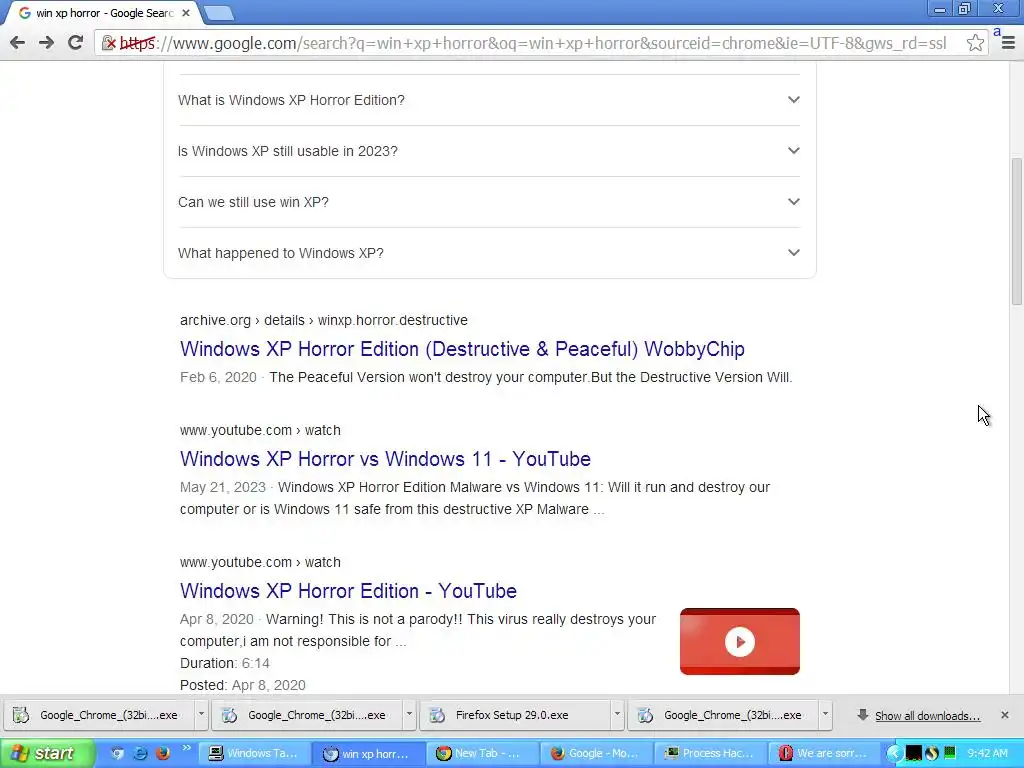Open a new tab button

point(219,13)
